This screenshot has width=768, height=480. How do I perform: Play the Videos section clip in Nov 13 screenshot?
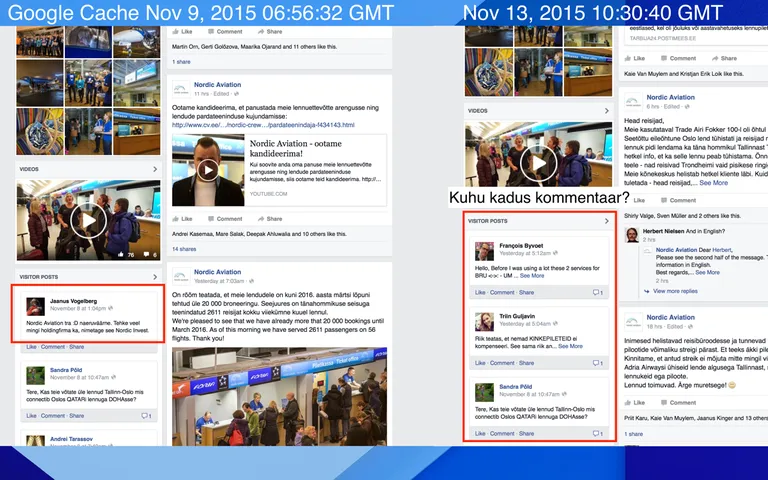tap(538, 163)
